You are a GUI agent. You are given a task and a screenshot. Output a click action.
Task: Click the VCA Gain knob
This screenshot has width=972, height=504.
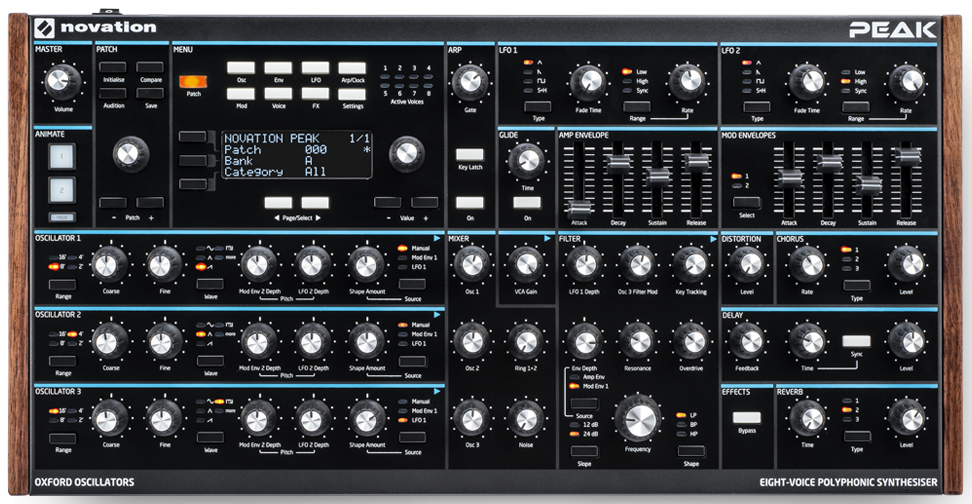526,265
